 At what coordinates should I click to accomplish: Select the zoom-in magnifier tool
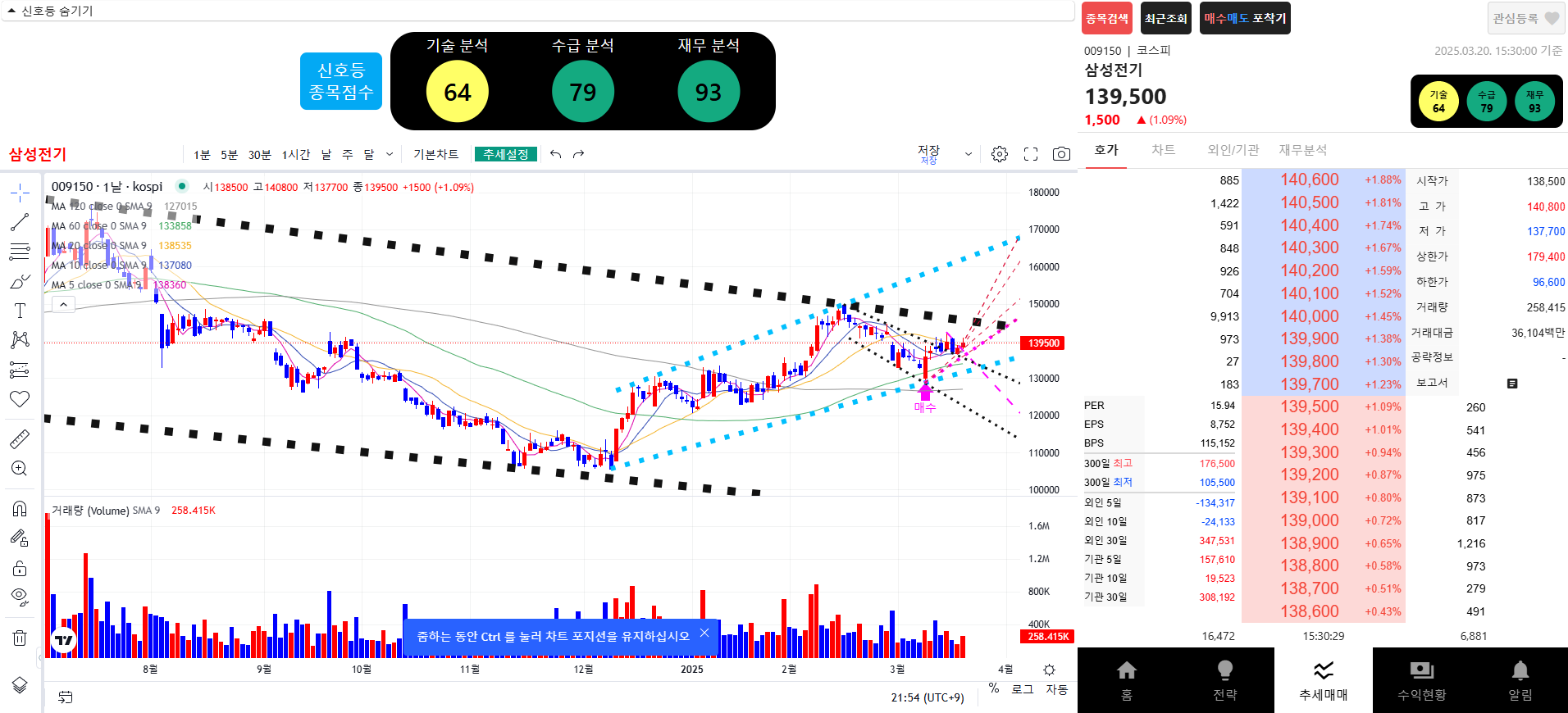coord(20,468)
